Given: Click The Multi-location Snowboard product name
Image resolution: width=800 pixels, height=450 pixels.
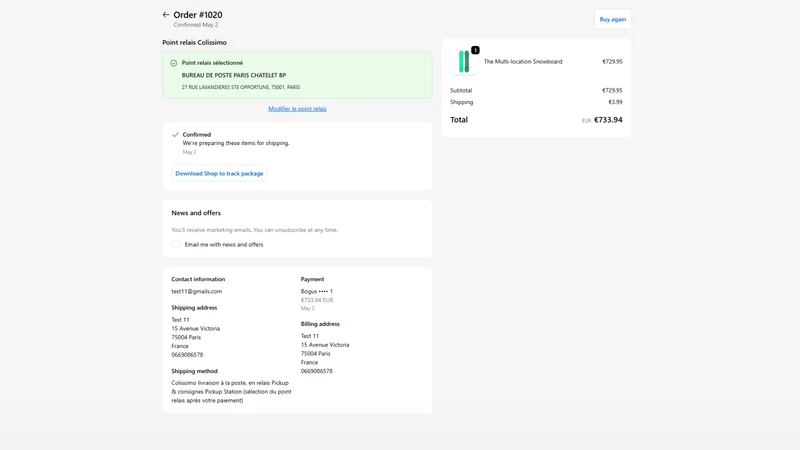Looking at the screenshot, I should click(523, 61).
